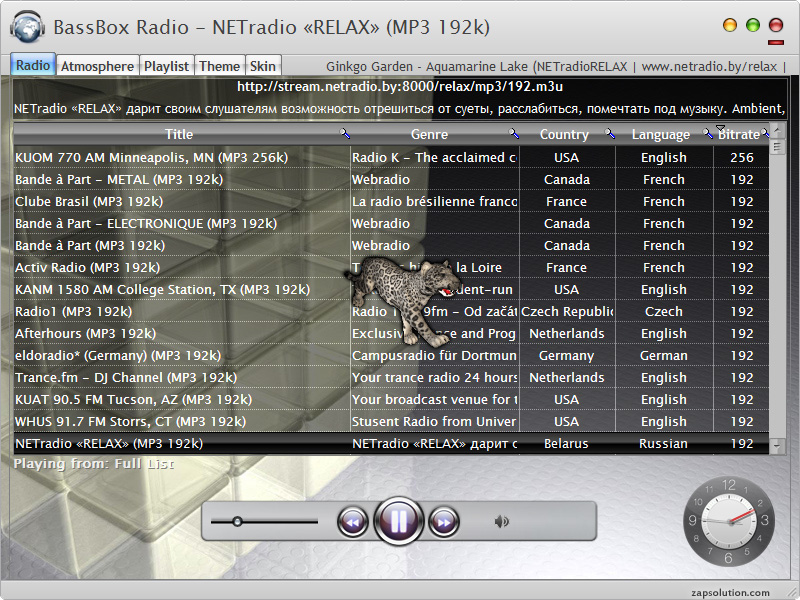Click the rewind previous station button
800x600 pixels.
point(353,521)
